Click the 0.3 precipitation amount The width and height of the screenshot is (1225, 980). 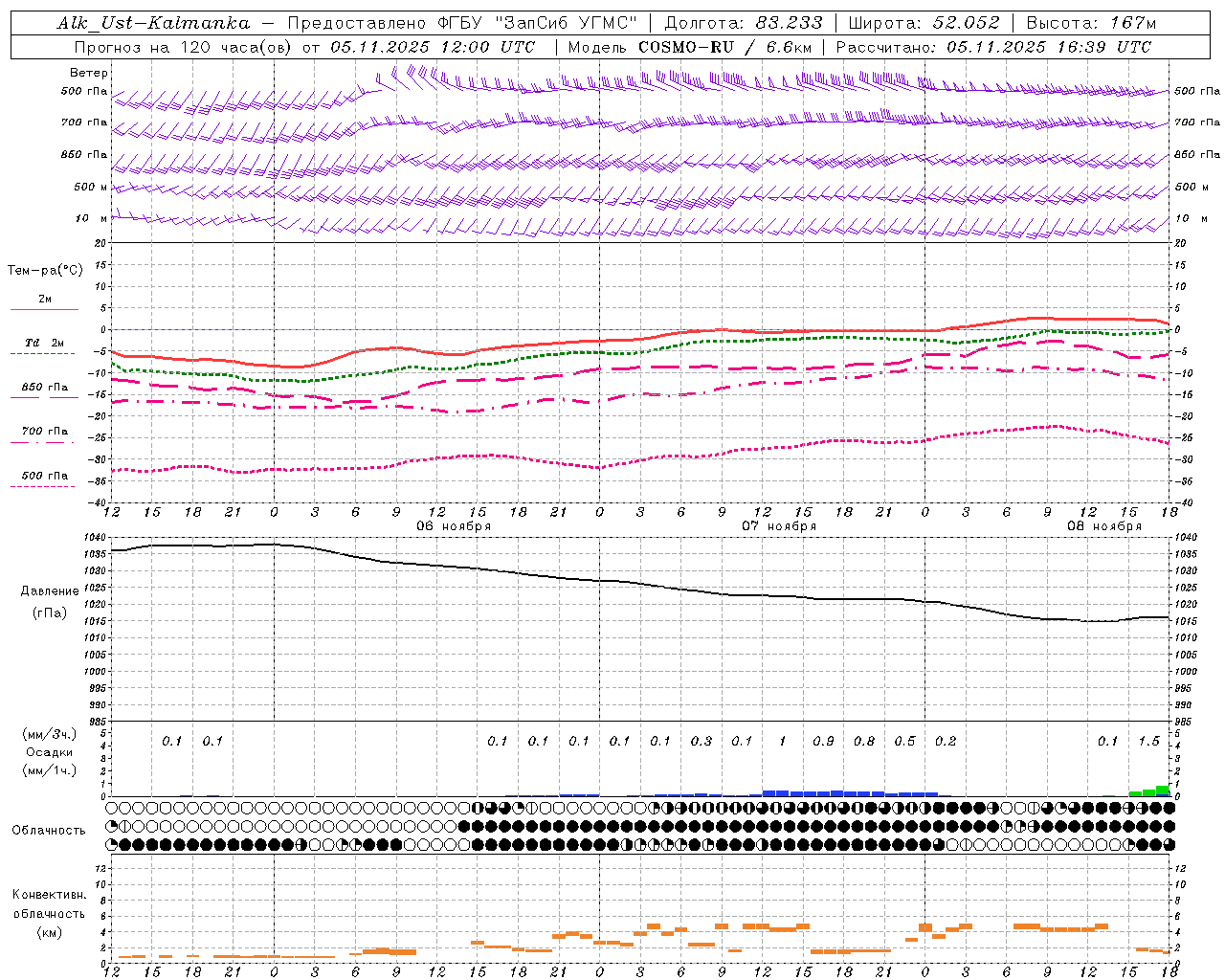point(702,742)
